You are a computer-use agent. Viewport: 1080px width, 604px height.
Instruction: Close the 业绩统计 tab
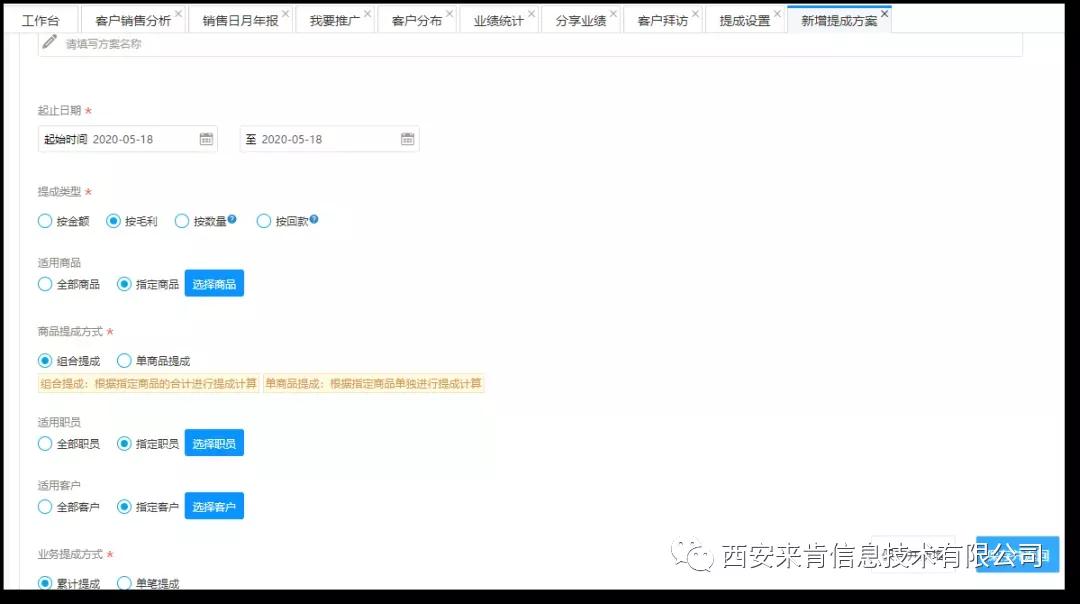pos(532,13)
